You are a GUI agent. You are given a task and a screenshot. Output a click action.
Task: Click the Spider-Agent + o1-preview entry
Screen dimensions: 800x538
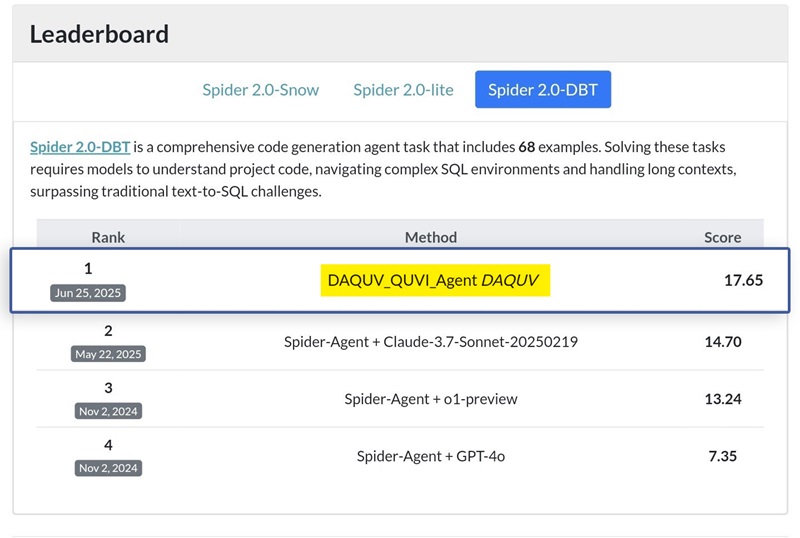[431, 399]
